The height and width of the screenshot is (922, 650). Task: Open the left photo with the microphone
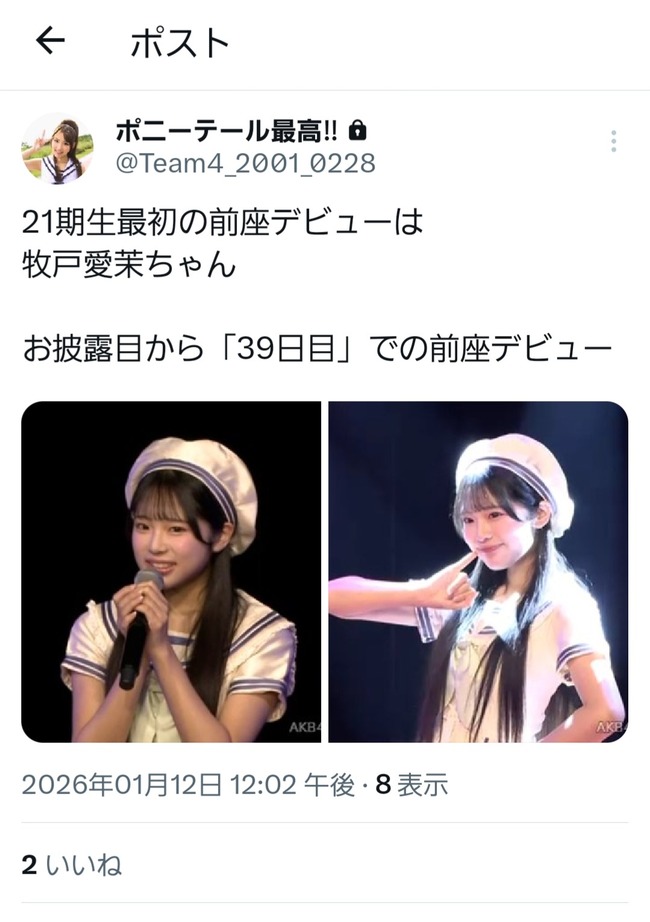coord(171,572)
